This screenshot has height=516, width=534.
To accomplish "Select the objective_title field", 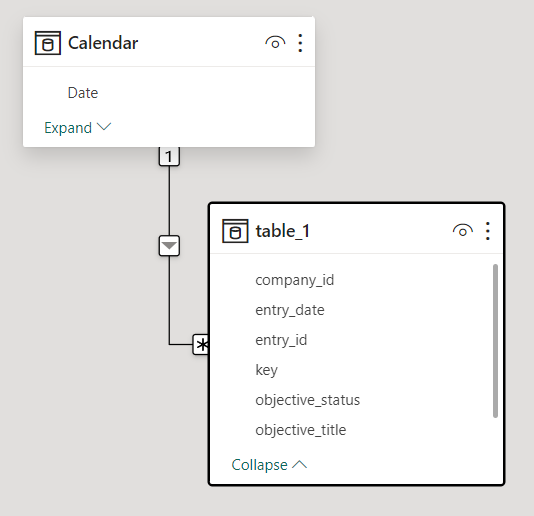I will [301, 430].
